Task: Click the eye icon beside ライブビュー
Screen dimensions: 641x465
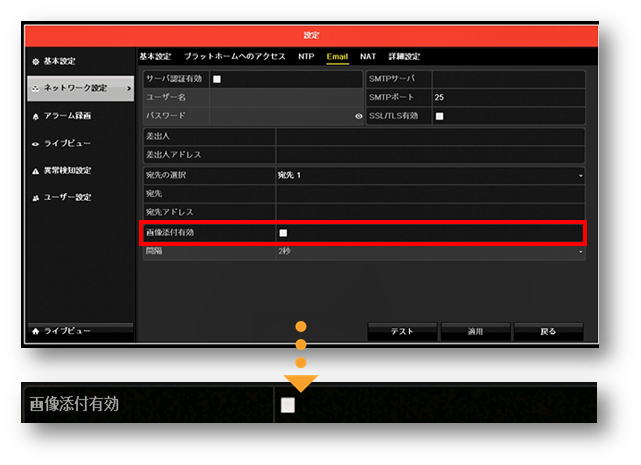Action: (36, 144)
